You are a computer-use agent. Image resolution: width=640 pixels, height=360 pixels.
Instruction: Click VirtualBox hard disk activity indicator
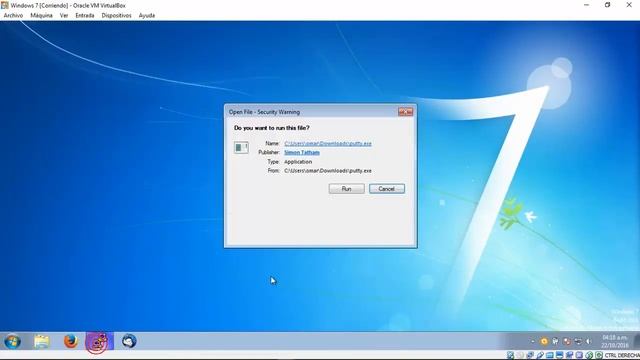510,355
